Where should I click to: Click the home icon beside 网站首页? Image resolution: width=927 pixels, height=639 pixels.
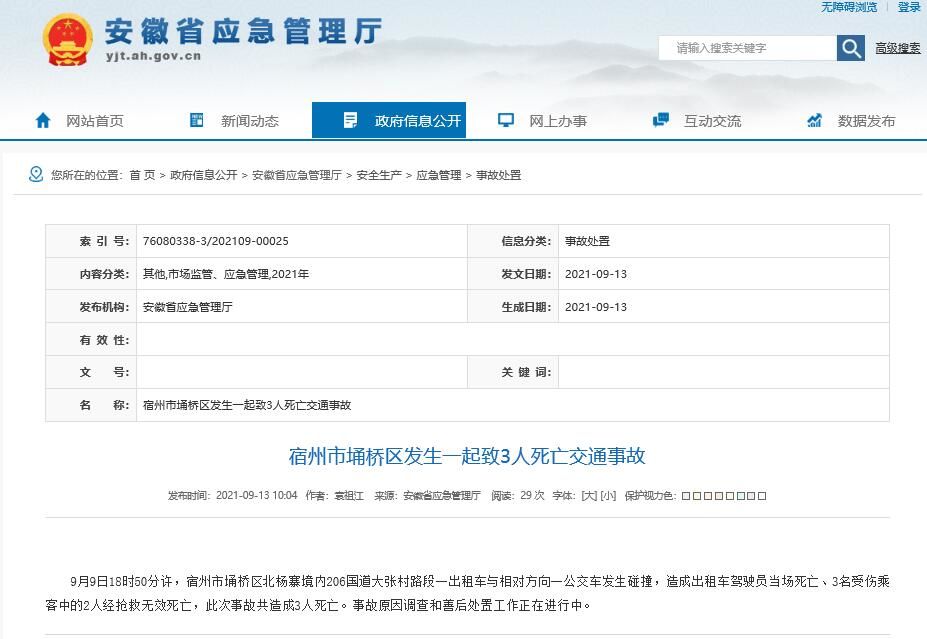(43, 121)
